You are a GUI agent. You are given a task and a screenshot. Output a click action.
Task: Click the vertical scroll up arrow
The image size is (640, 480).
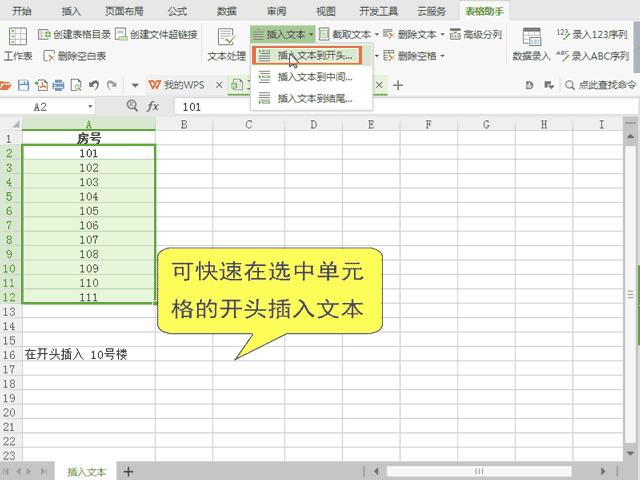click(631, 136)
